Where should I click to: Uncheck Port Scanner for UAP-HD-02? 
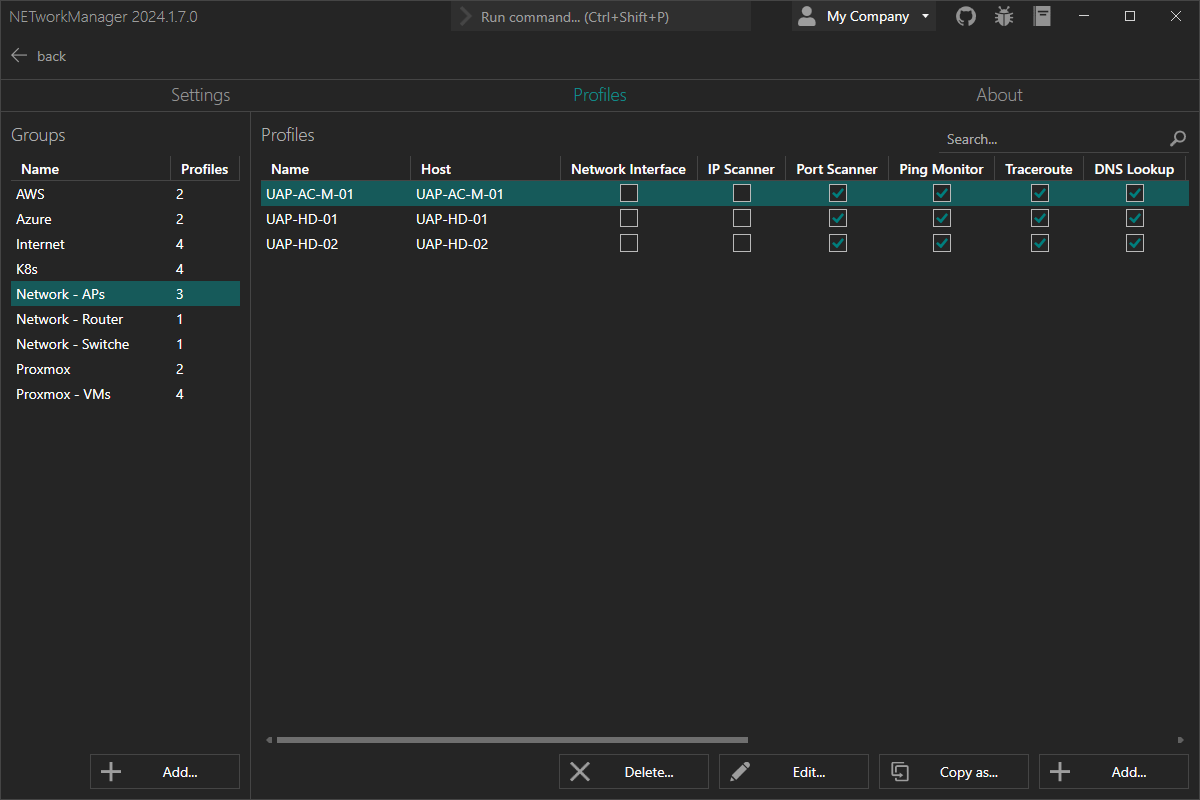coord(837,243)
